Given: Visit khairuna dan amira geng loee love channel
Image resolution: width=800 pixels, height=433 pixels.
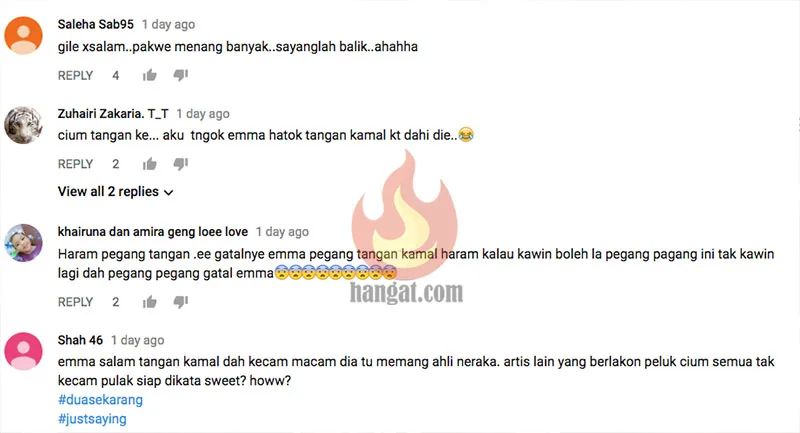Looking at the screenshot, I should coord(153,232).
